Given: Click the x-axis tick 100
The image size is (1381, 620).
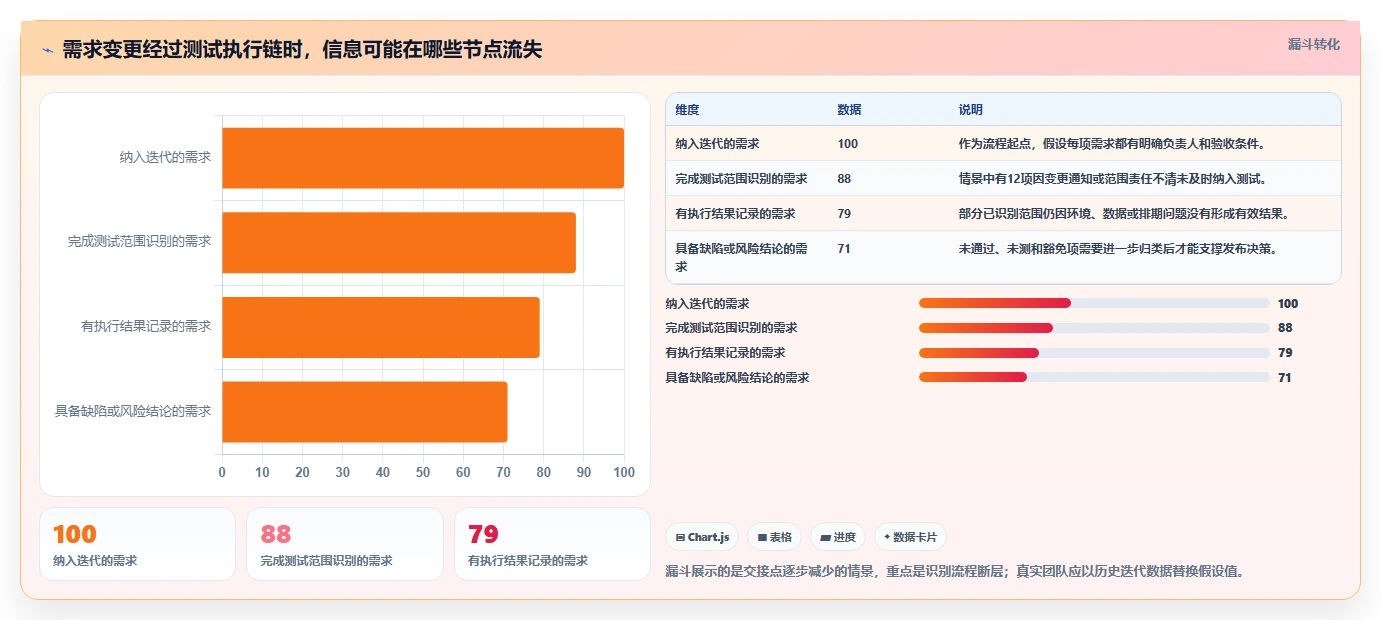Looking at the screenshot, I should [x=624, y=472].
